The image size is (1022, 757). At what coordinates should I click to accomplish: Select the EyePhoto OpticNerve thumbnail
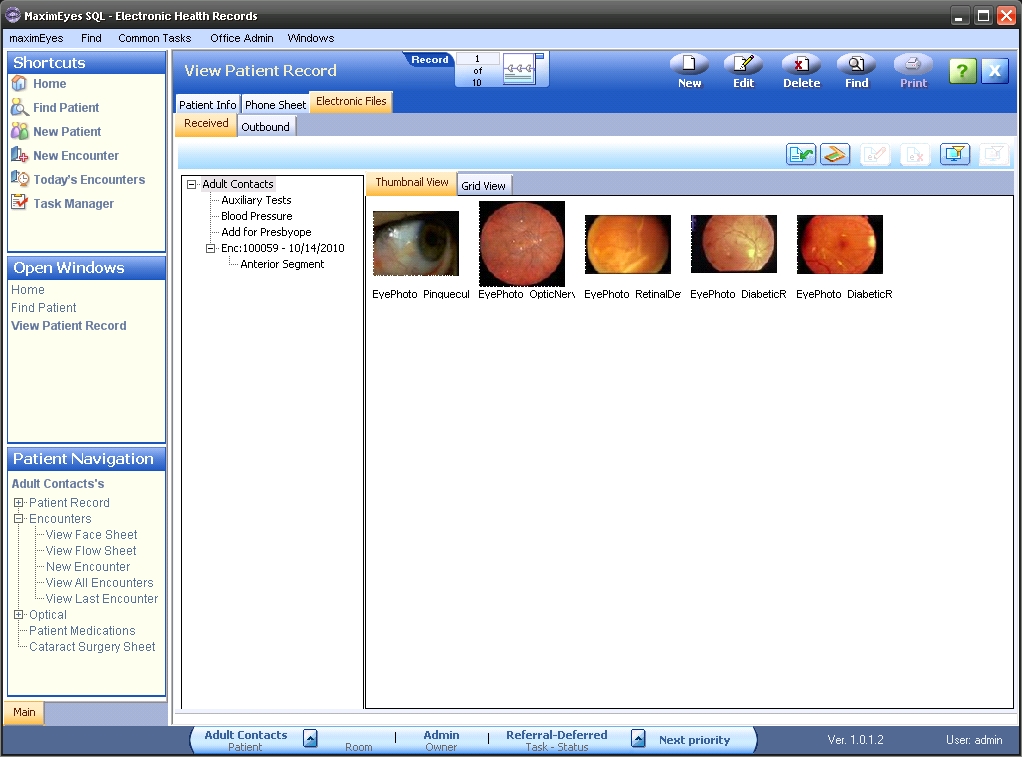521,244
